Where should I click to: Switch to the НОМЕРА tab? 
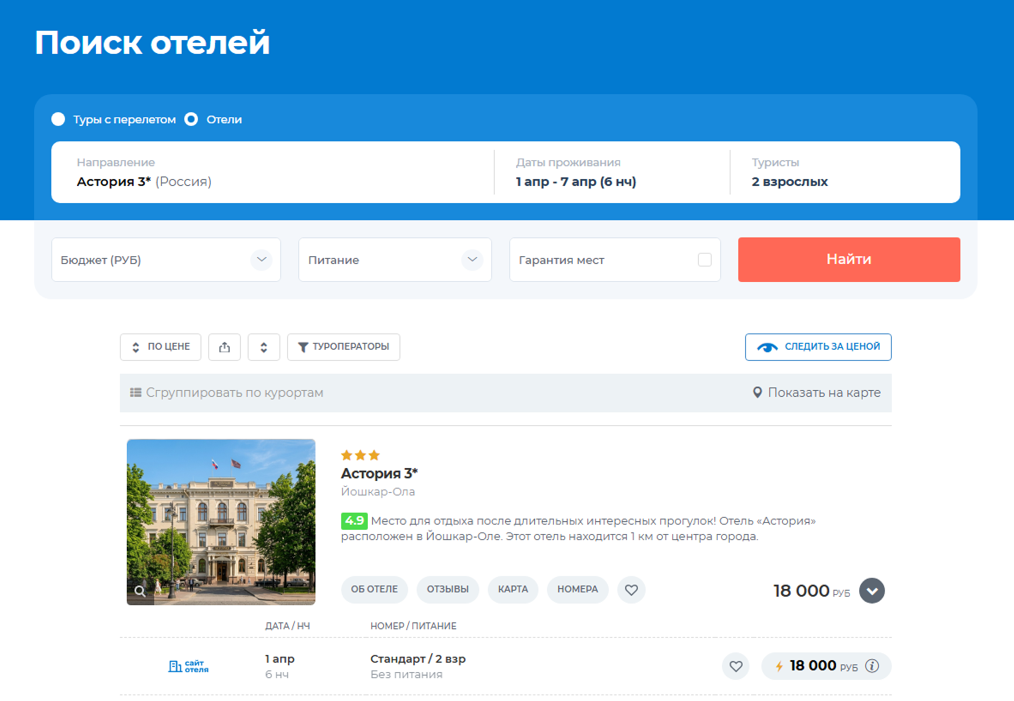(x=577, y=589)
